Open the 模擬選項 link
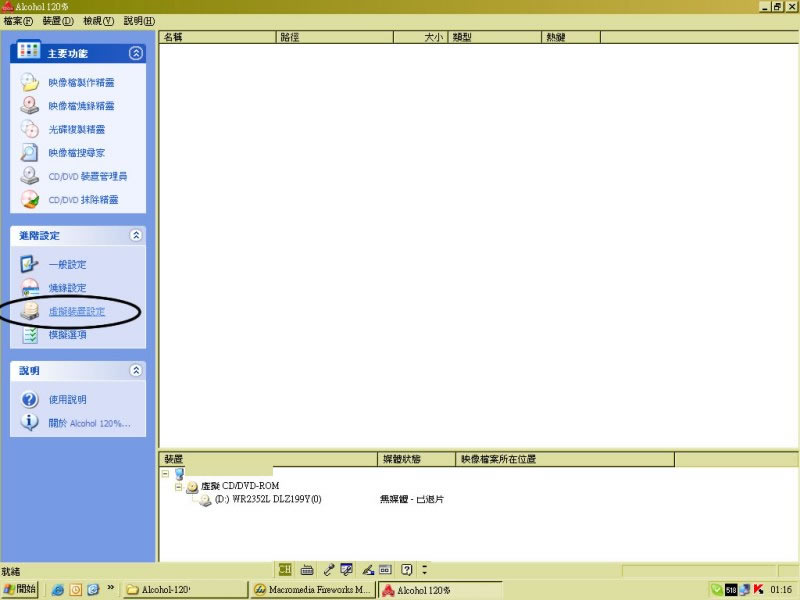This screenshot has width=800, height=600. click(x=67, y=335)
